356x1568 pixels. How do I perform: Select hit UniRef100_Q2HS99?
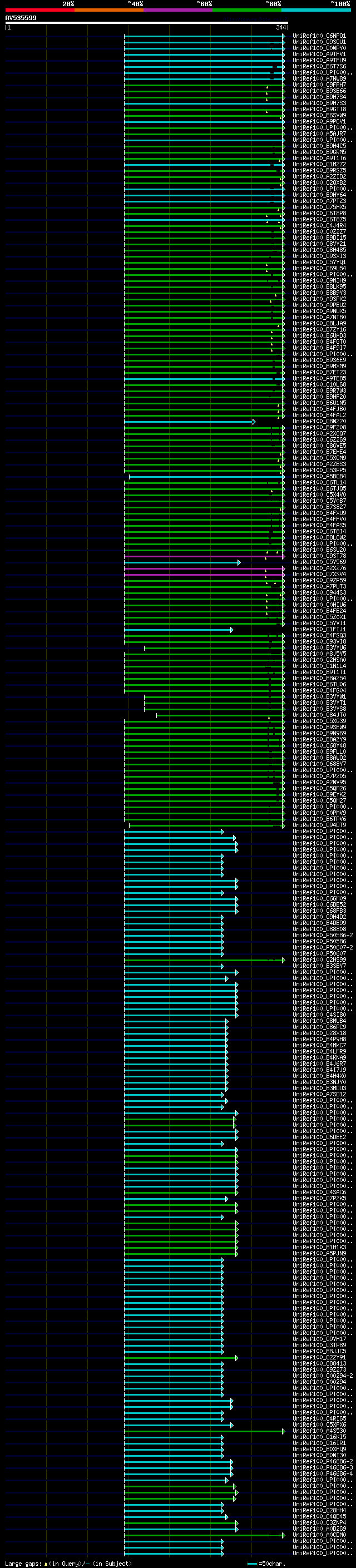pos(319,959)
